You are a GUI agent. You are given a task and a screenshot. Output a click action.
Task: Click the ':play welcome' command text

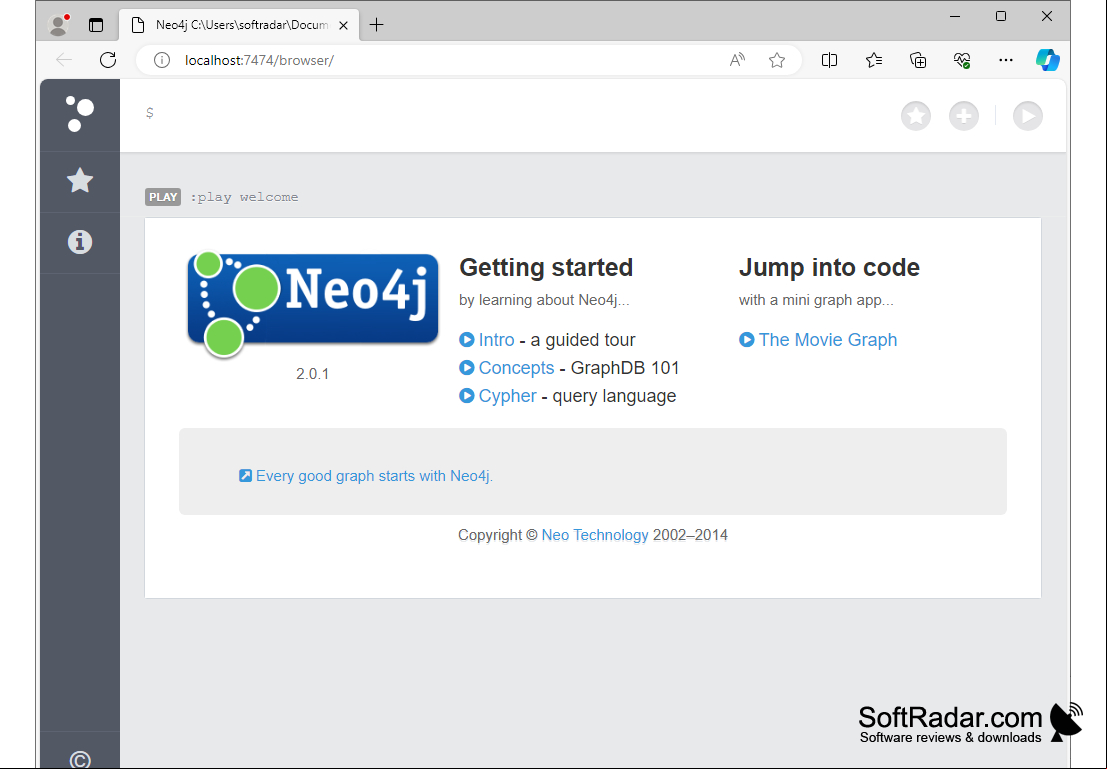pyautogui.click(x=244, y=197)
